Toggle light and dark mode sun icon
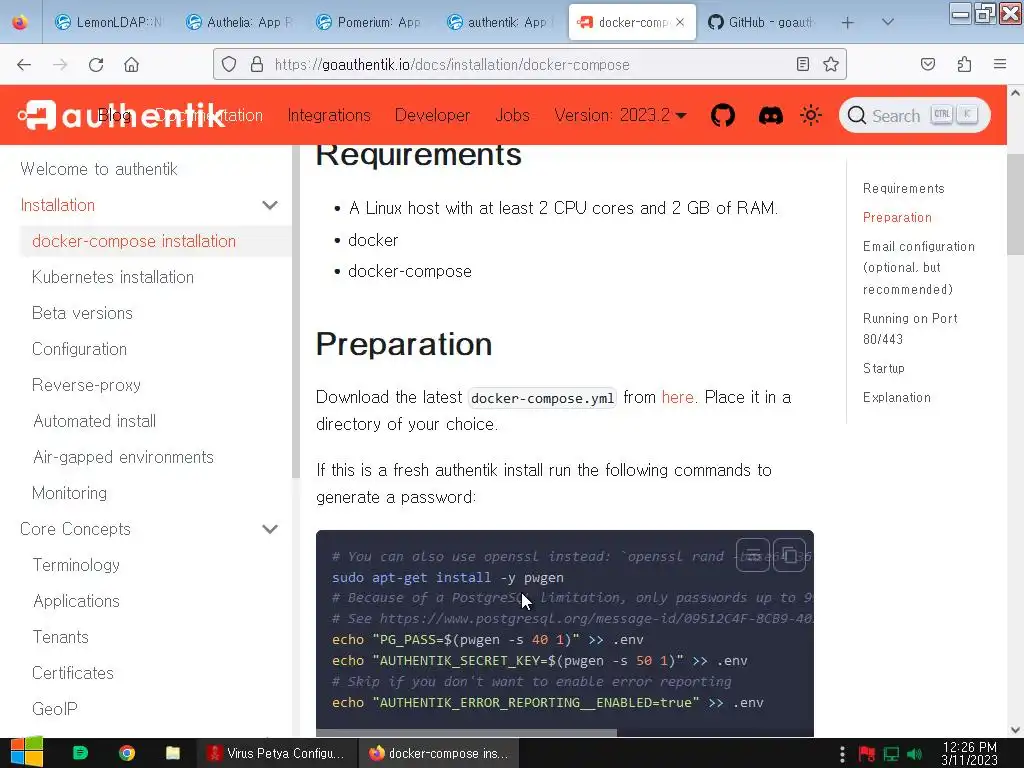 coord(811,116)
